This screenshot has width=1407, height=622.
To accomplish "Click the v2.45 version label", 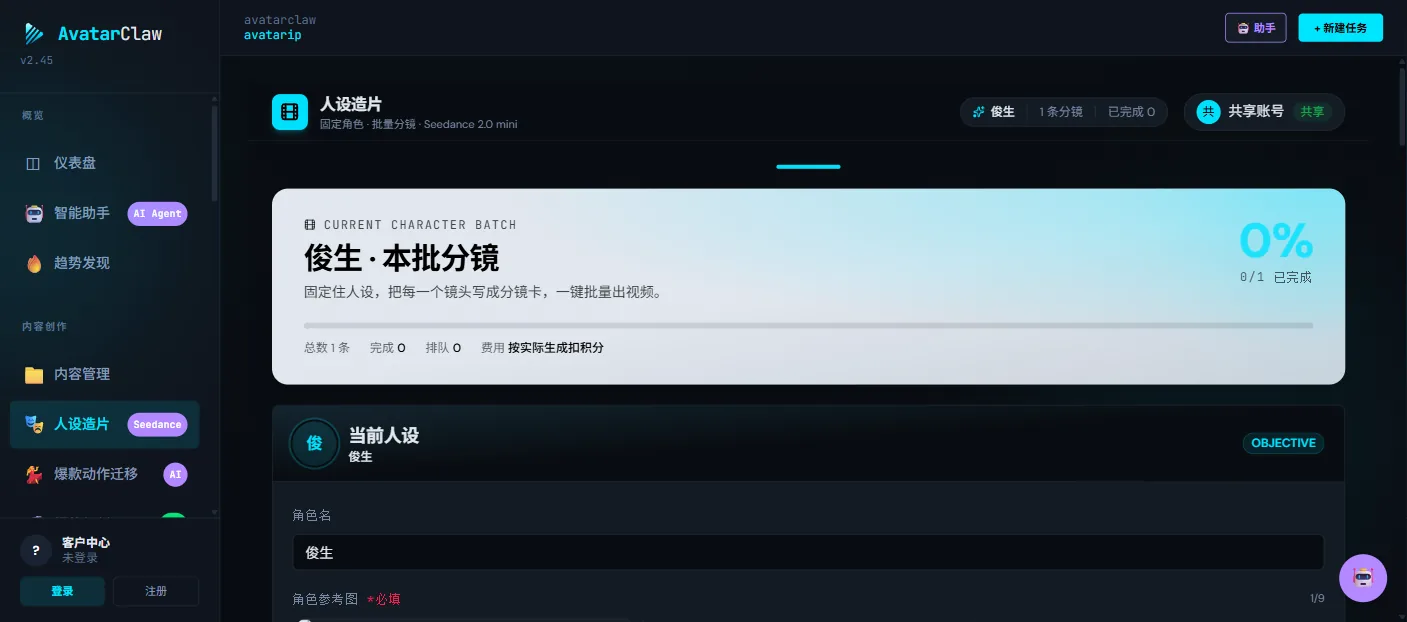I will tap(37, 60).
